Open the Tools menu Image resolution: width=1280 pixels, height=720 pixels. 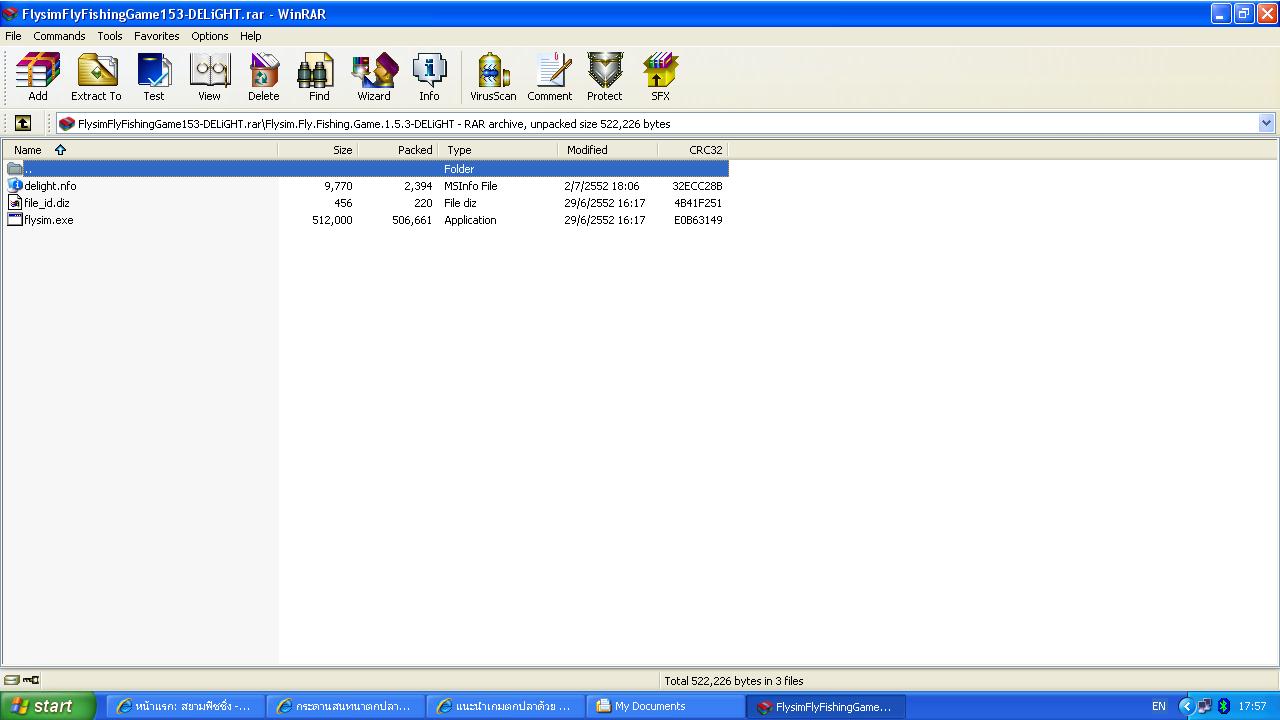pyautogui.click(x=110, y=36)
